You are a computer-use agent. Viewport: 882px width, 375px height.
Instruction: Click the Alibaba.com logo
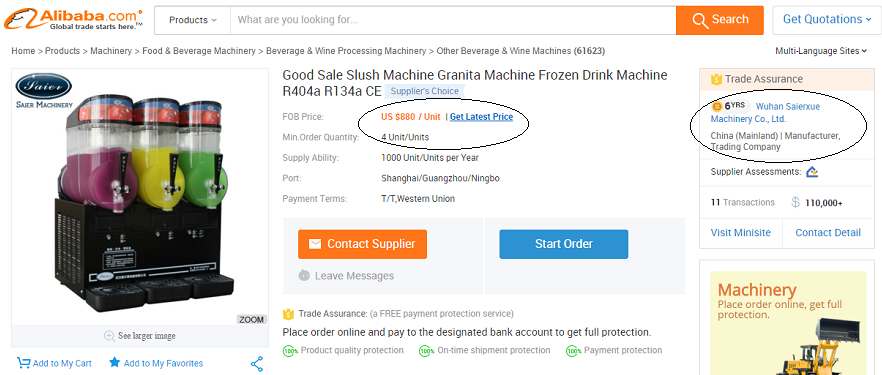pyautogui.click(x=73, y=19)
